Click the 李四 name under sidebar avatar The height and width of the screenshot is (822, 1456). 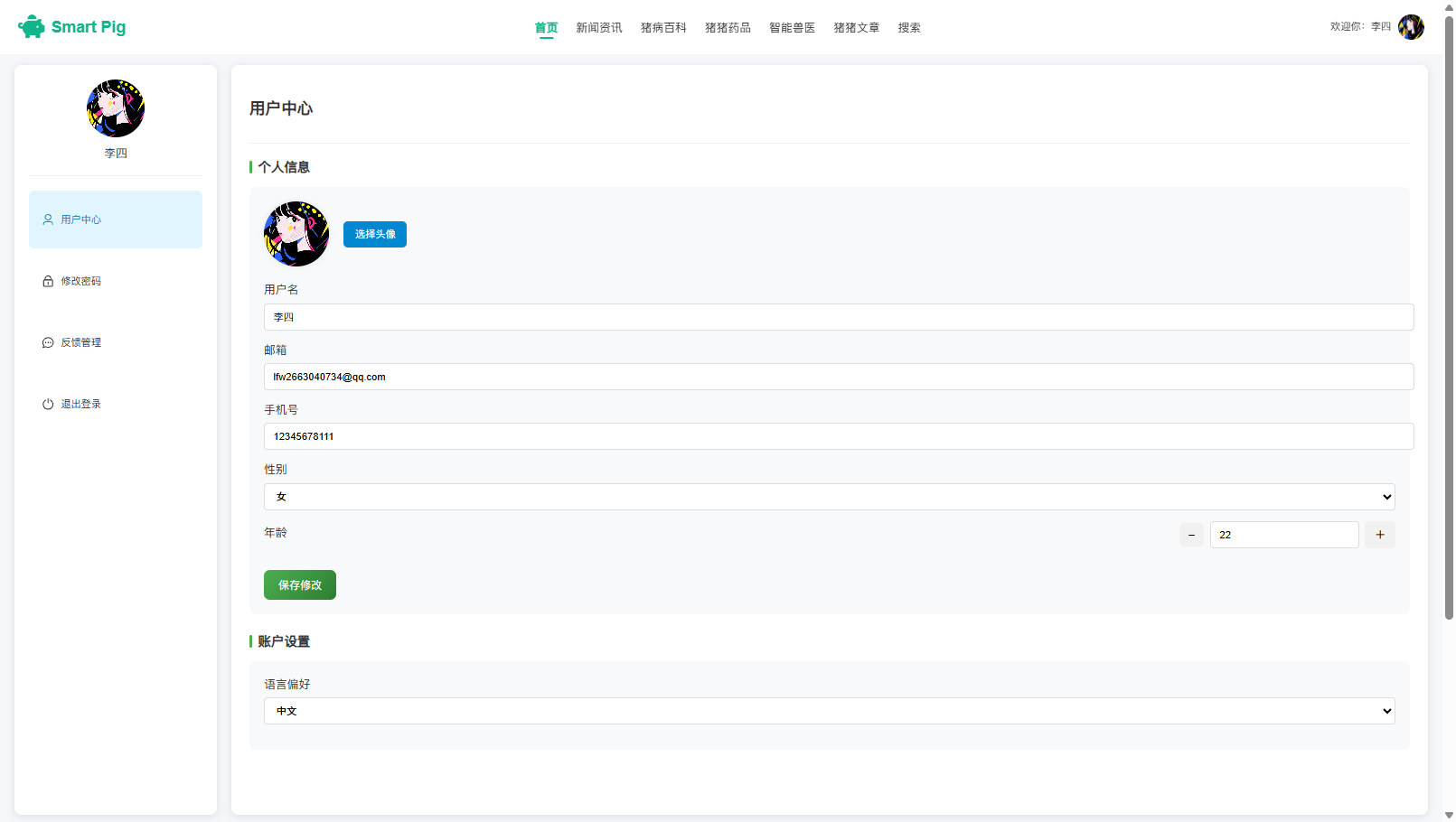click(x=116, y=154)
